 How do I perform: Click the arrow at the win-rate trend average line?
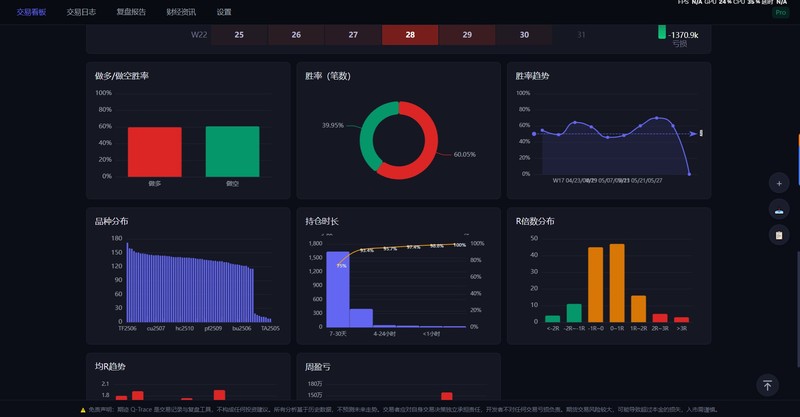pyautogui.click(x=693, y=134)
